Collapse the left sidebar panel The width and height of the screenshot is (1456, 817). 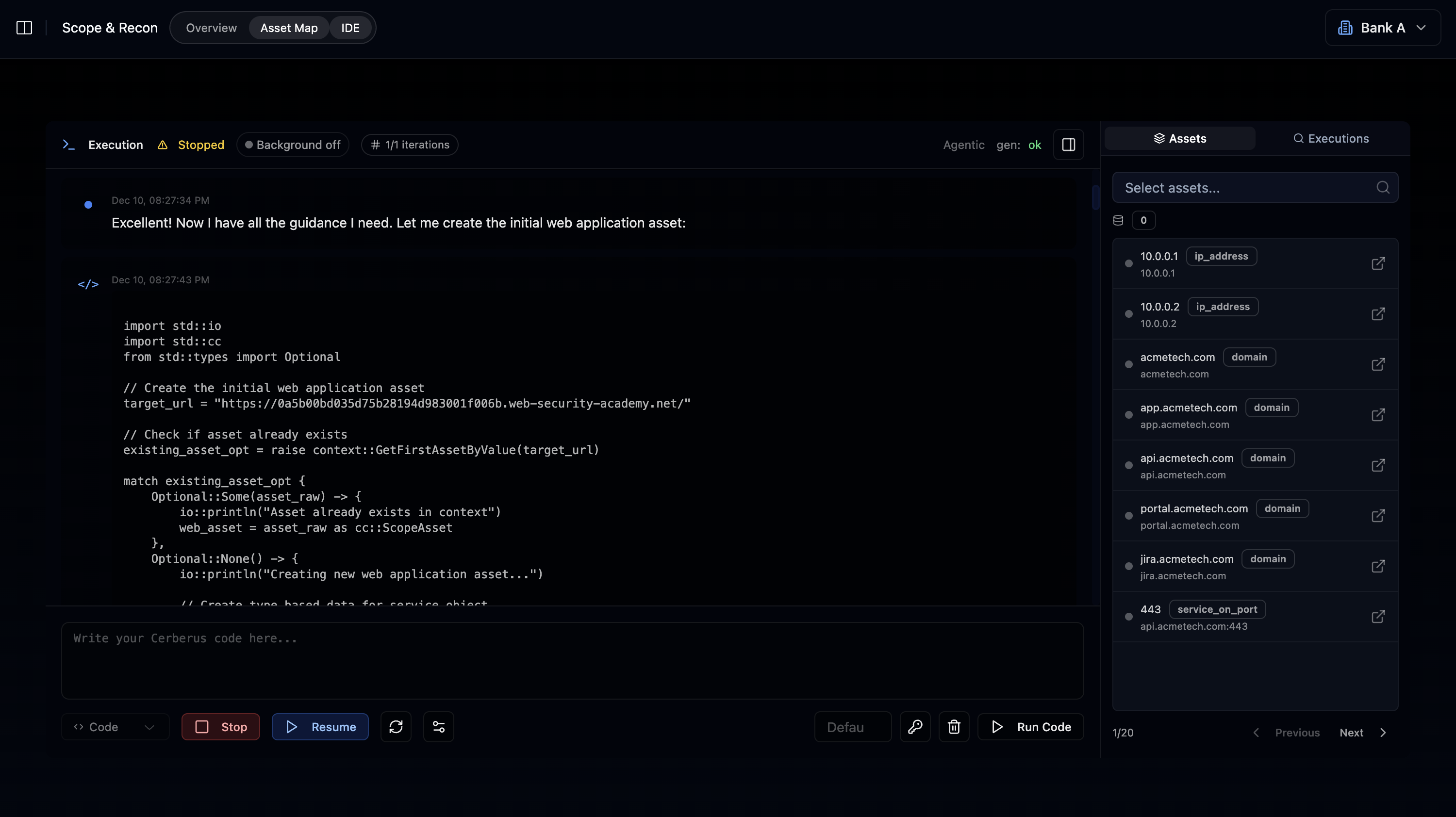(x=24, y=27)
